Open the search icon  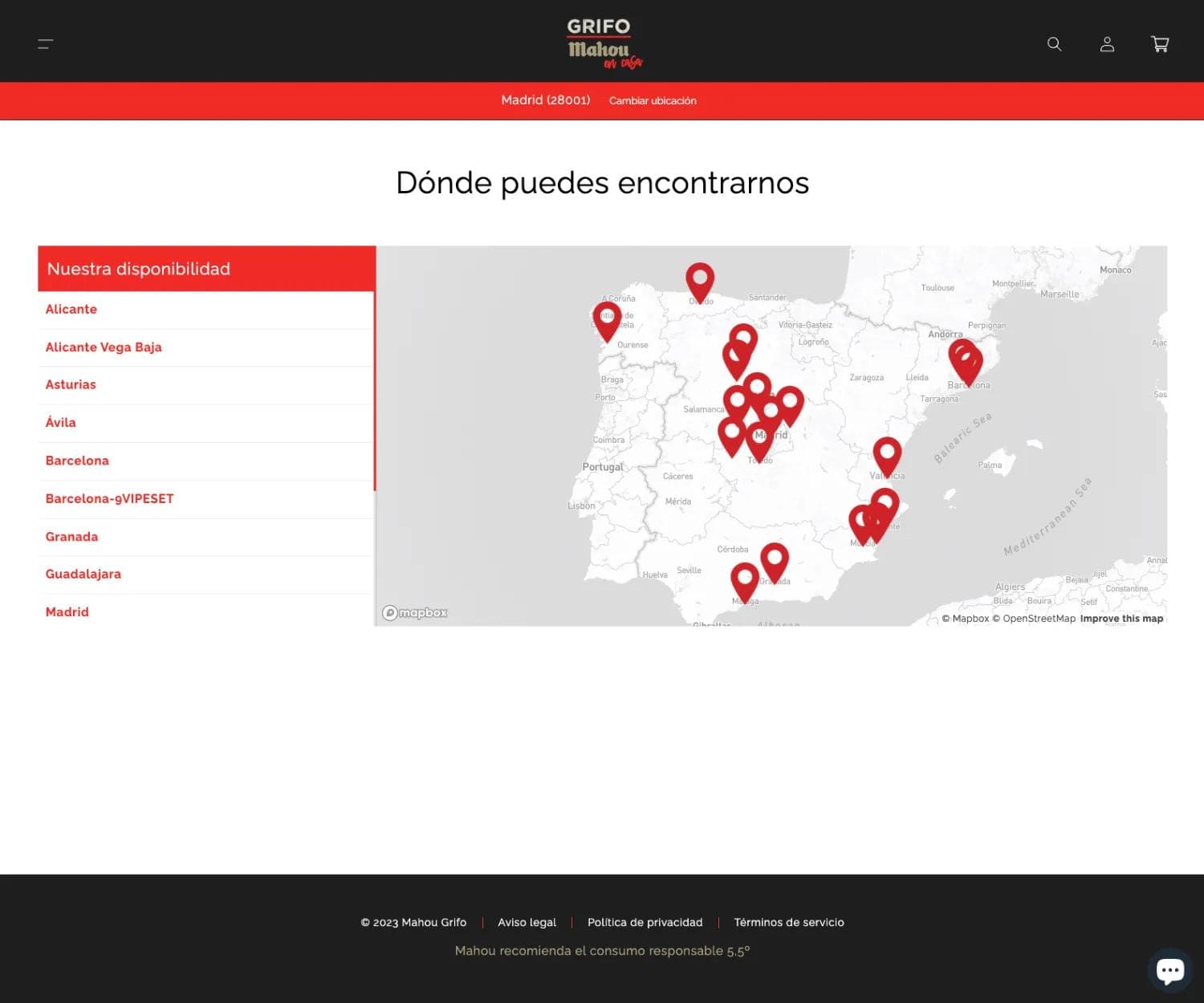(1054, 44)
